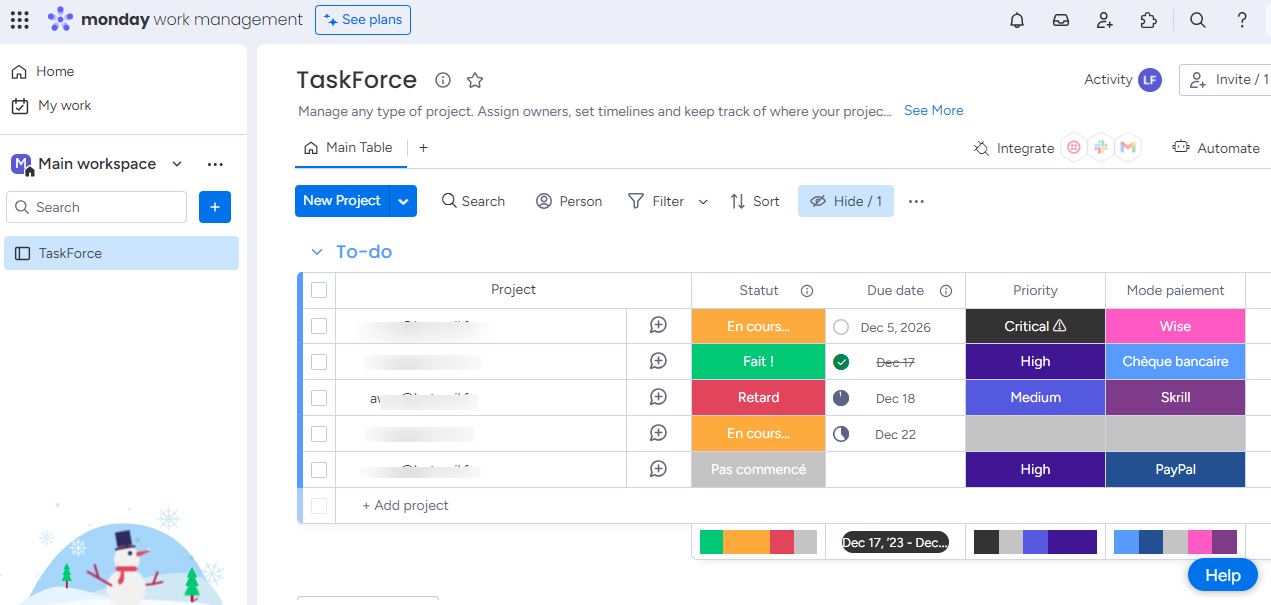
Task: Check the En cours Dec 5, 2026 row
Action: pyautogui.click(x=319, y=326)
